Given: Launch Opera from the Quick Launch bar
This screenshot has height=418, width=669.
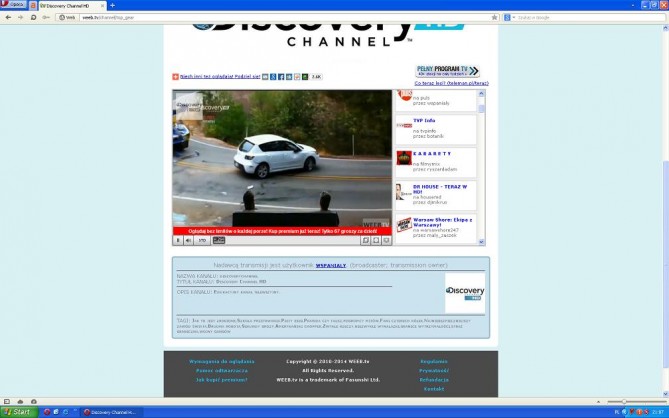Looking at the screenshot, I should [x=47, y=412].
